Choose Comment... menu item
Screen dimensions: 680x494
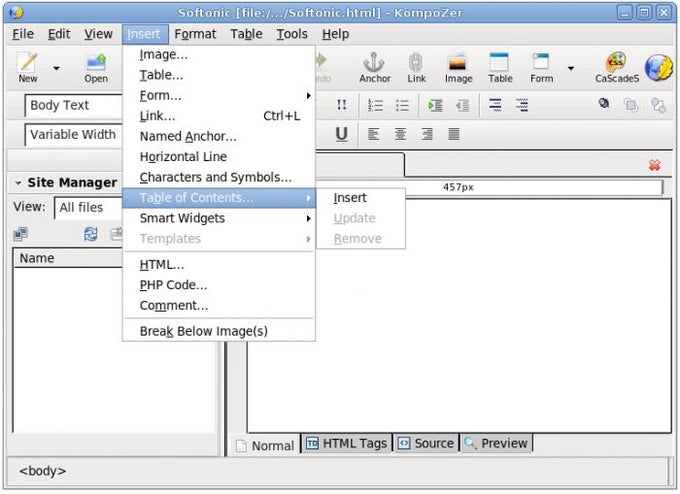tap(219, 305)
